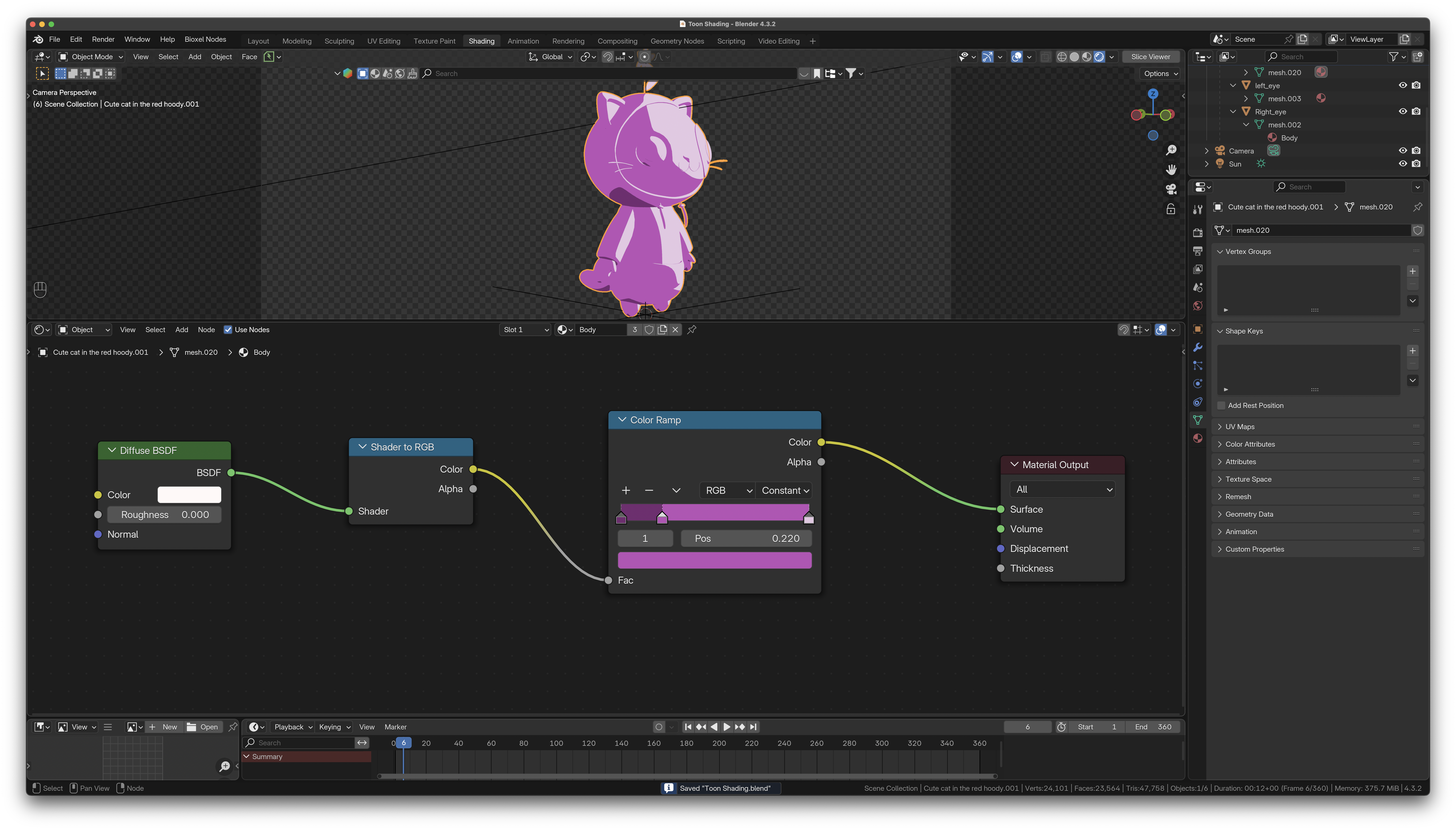Open the View Layer properties tab icon
The image size is (1456, 830).
[x=1198, y=269]
